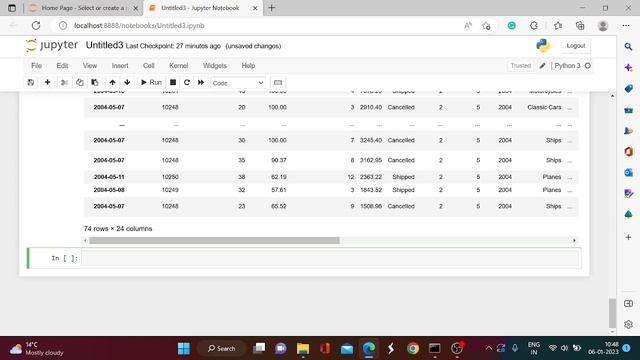This screenshot has height=360, width=640.
Task: Click the dataframe horizontal scrollbar thumb
Action: 214,240
